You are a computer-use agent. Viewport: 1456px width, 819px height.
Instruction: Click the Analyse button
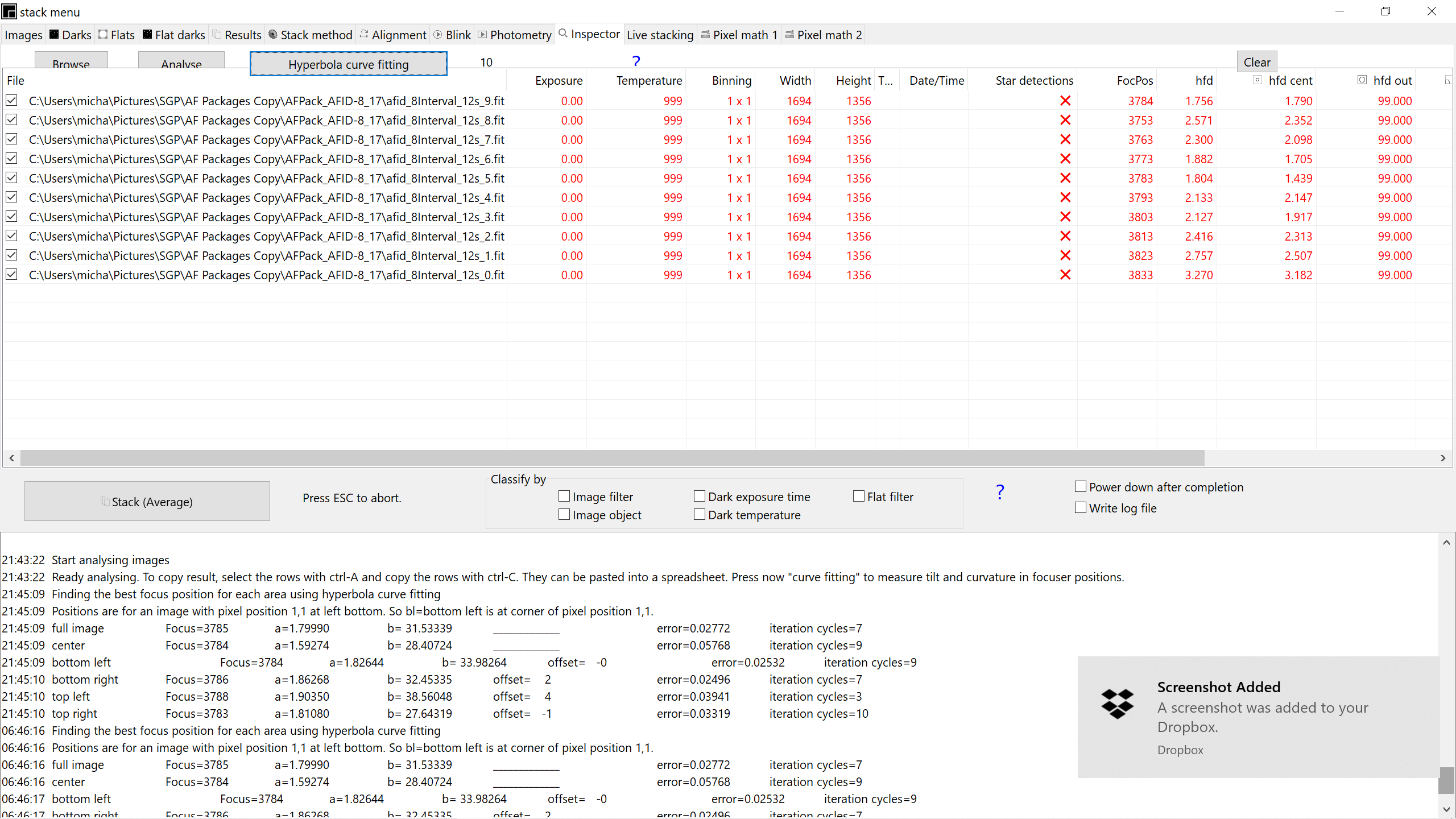point(181,60)
